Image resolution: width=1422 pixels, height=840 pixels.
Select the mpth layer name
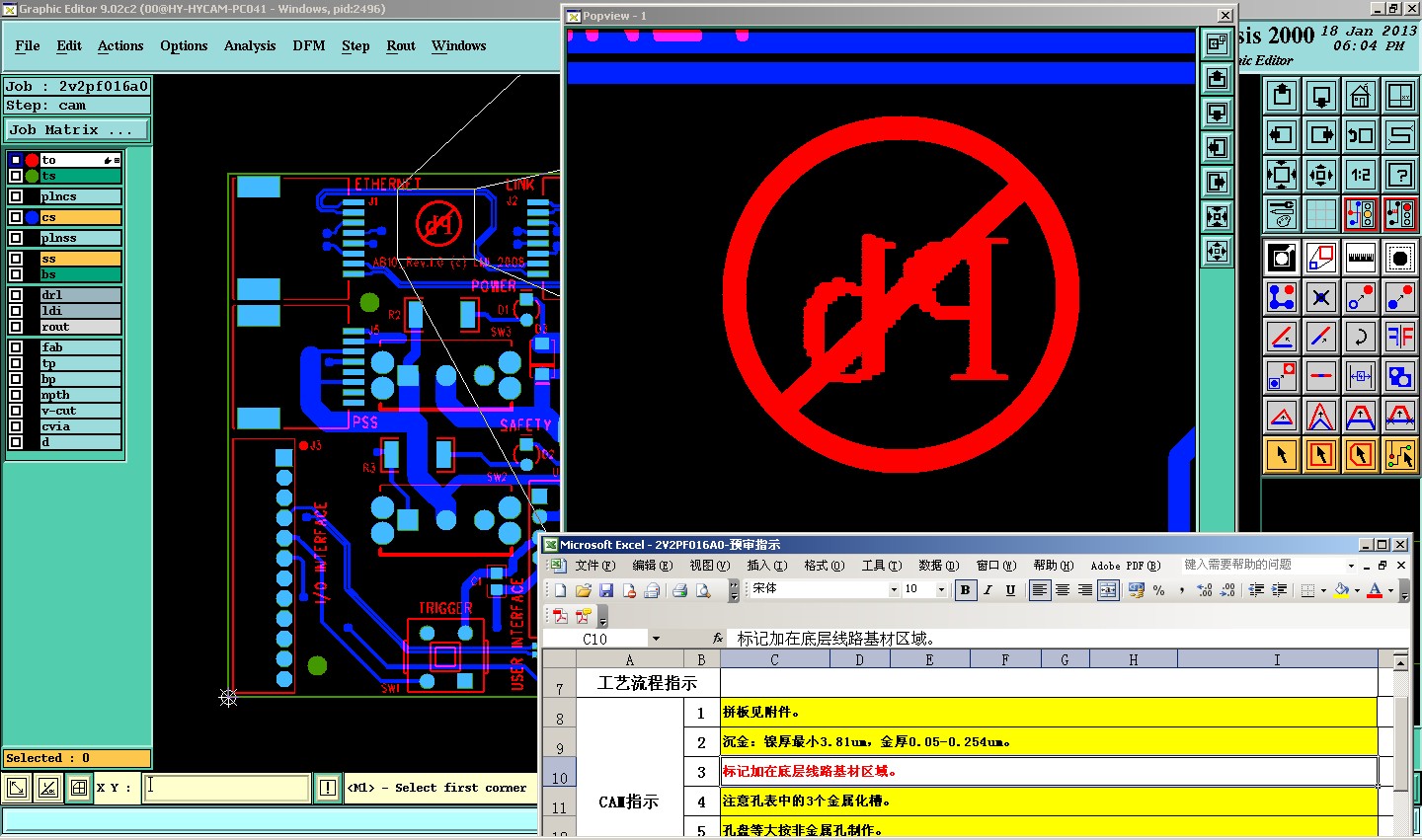pos(80,395)
